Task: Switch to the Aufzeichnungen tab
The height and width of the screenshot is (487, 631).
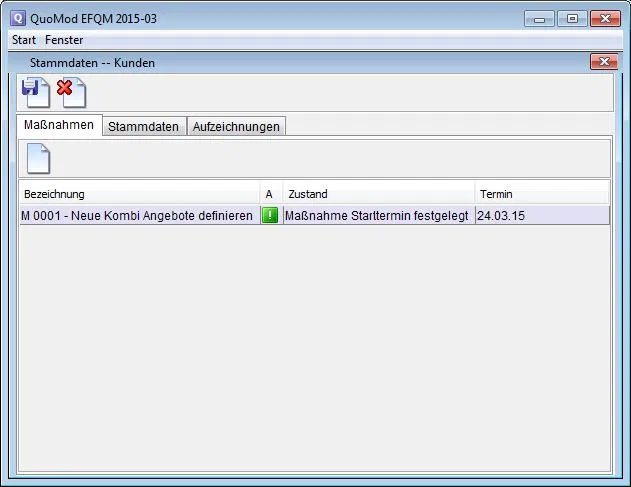Action: 236,126
